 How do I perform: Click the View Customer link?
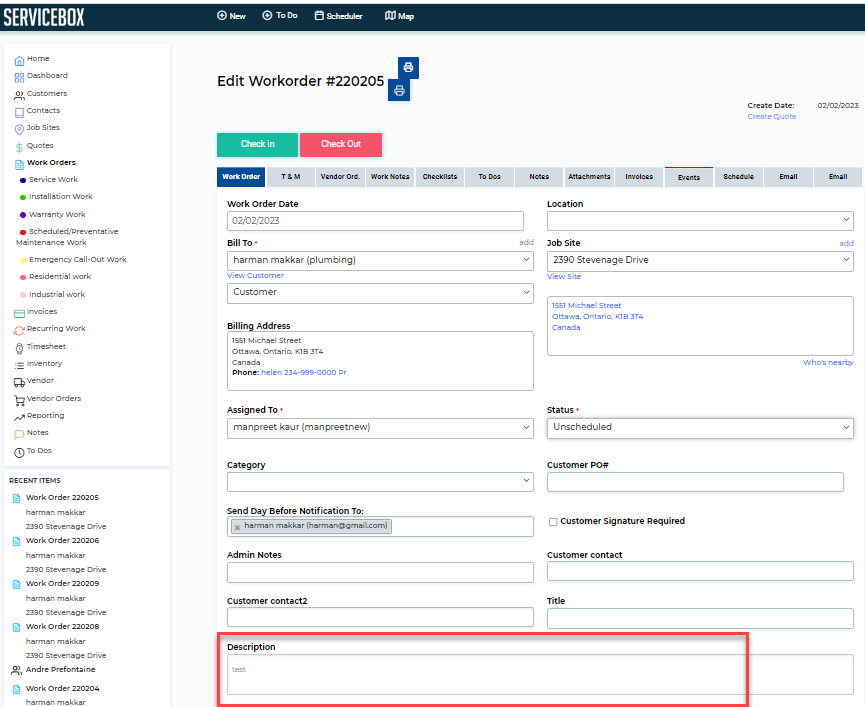[255, 276]
